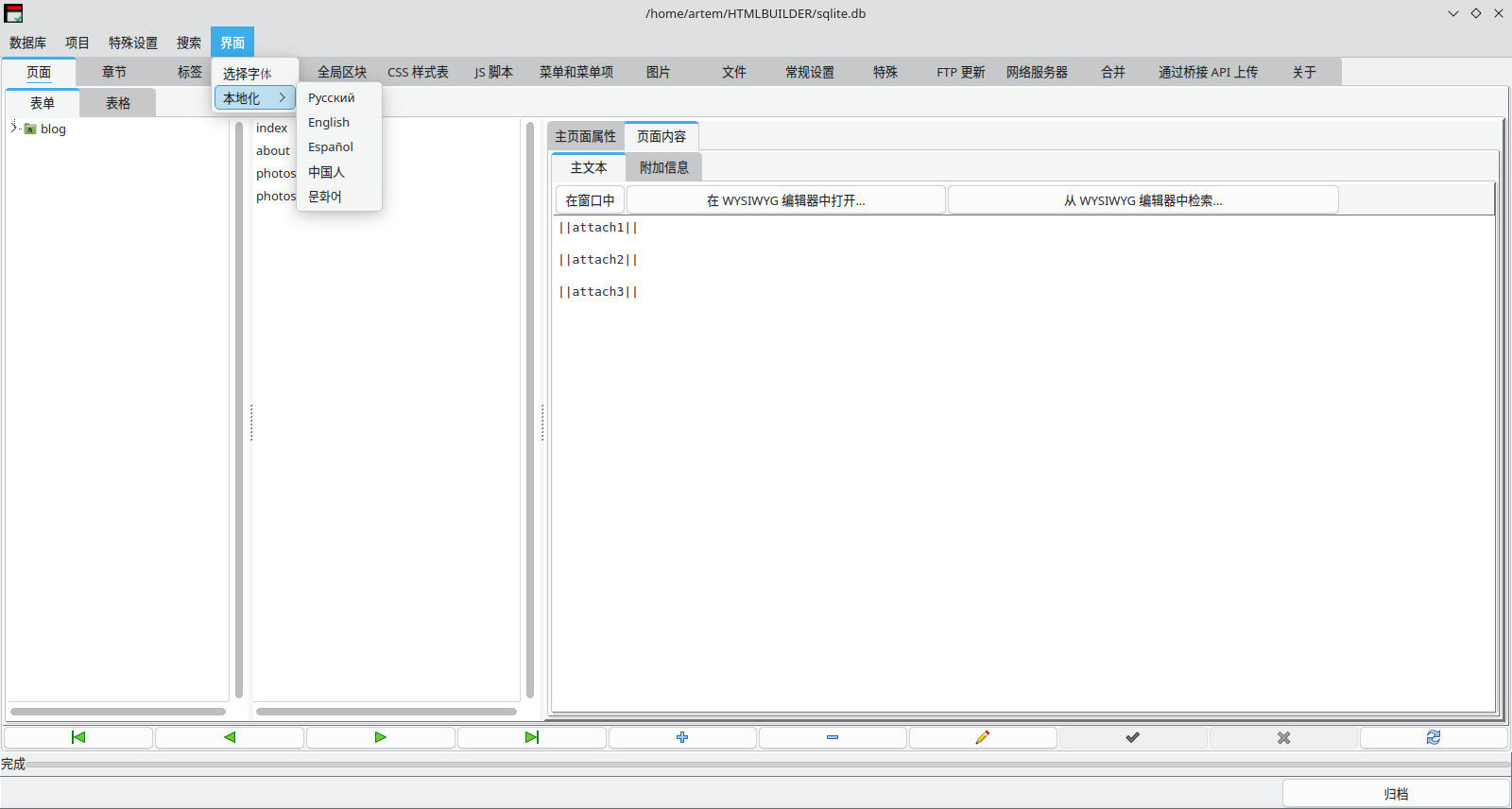This screenshot has height=809, width=1512.
Task: Switch to the CSS 样式表 tab
Action: [418, 72]
